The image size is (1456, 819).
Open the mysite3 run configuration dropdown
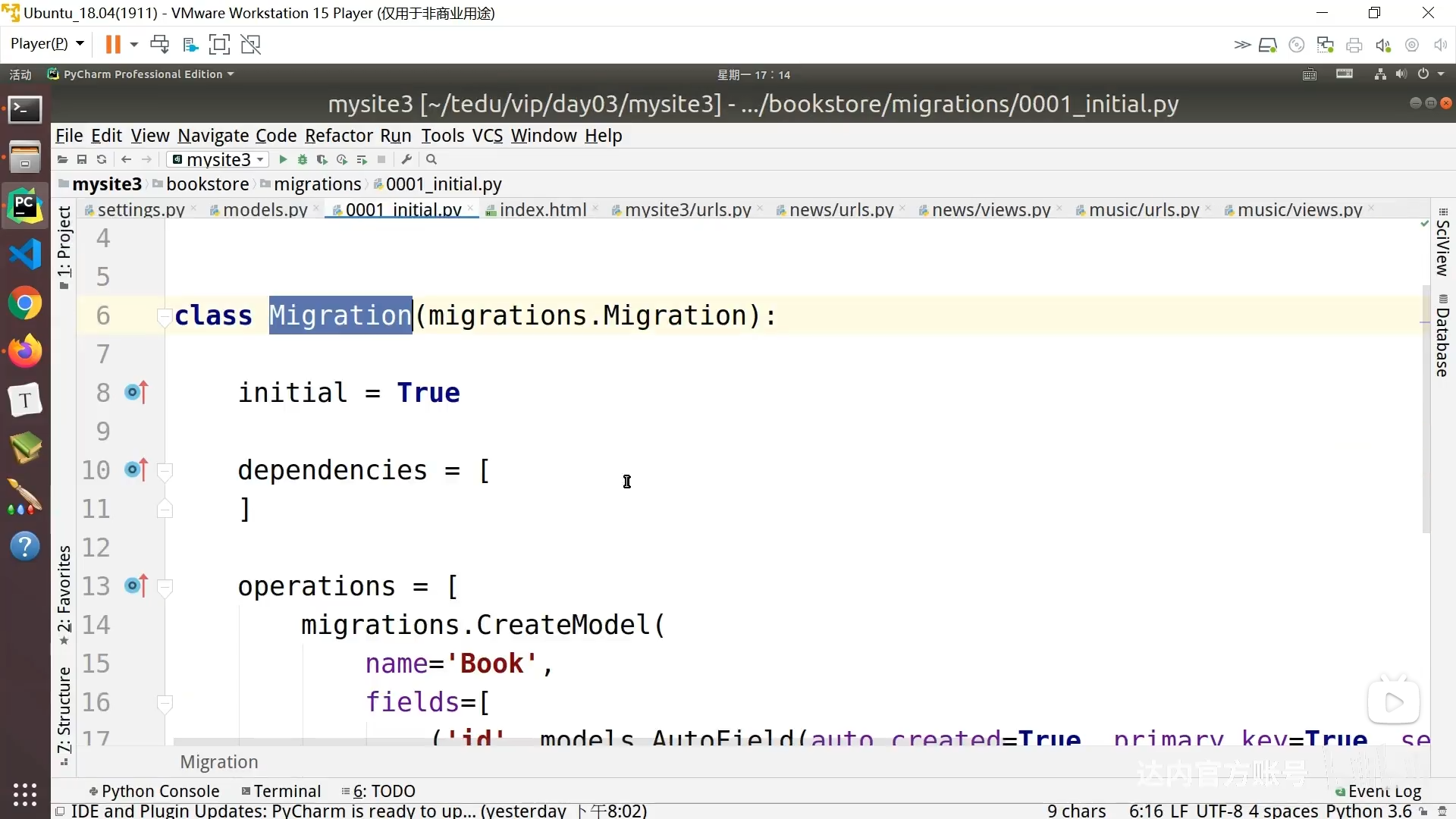coord(218,159)
